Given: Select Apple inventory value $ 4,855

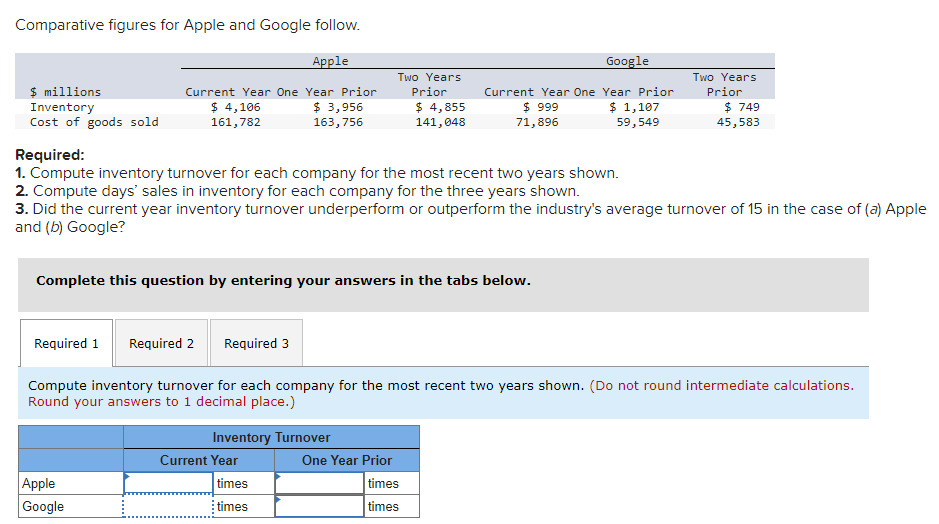Looking at the screenshot, I should click(440, 107).
